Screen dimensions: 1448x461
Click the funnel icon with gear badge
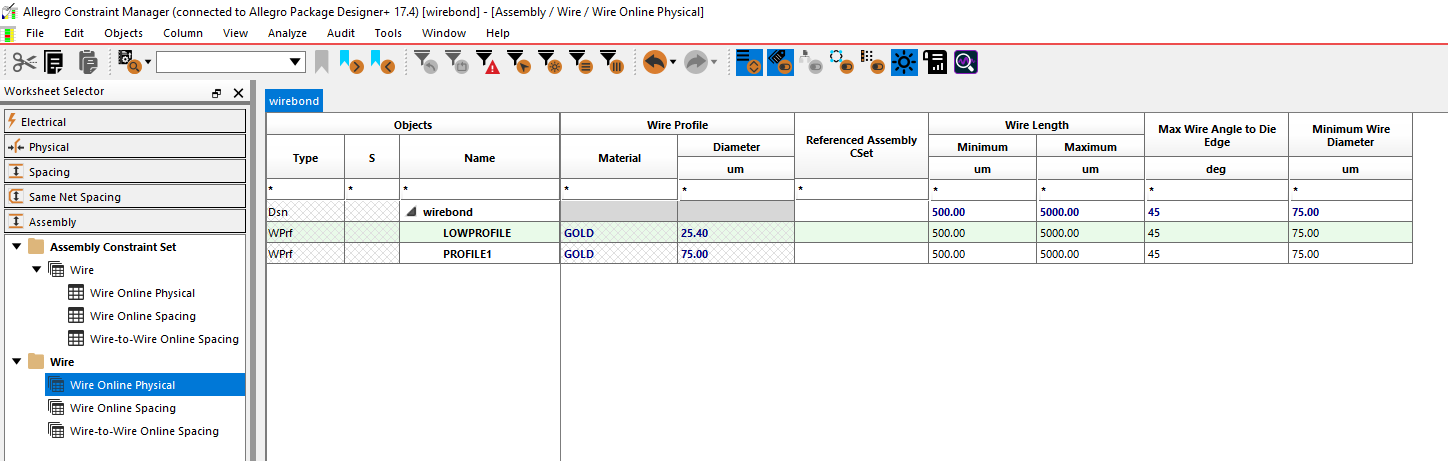550,62
